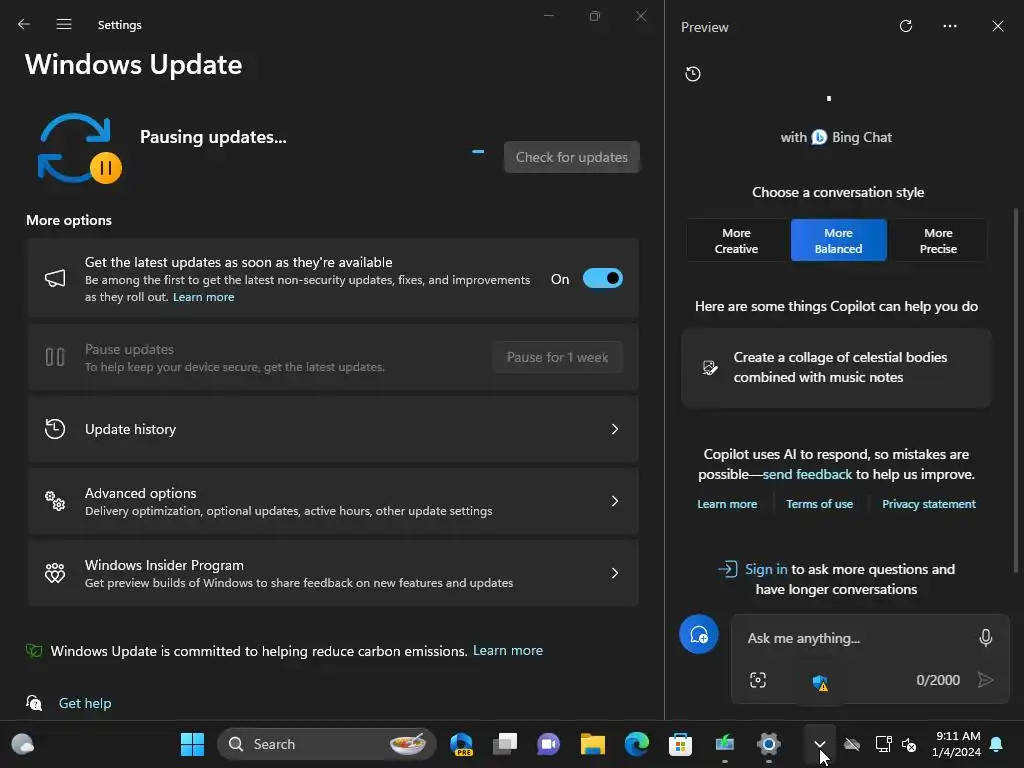Click the Update history clock icon

tap(55, 429)
